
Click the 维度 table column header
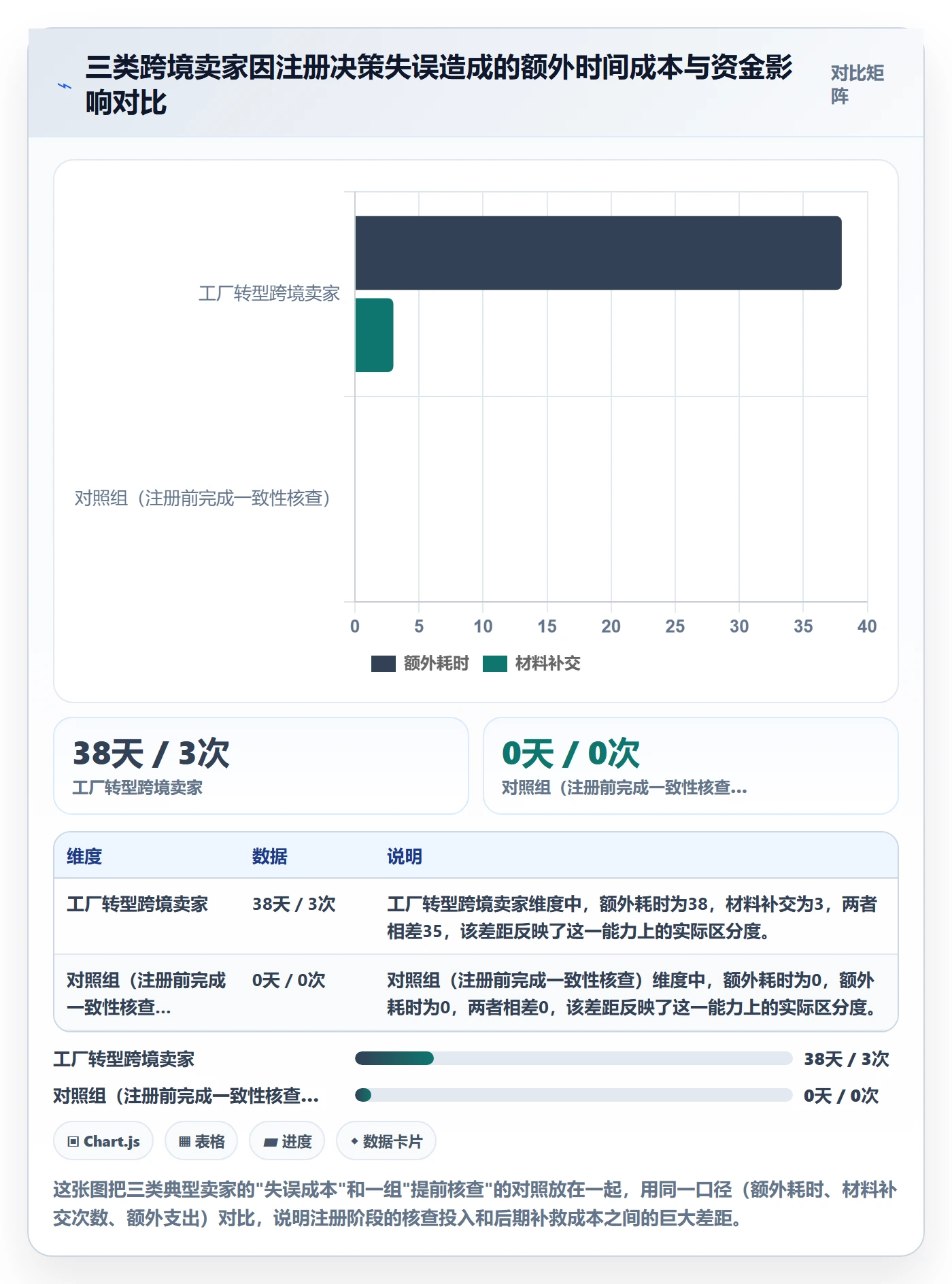pyautogui.click(x=84, y=856)
